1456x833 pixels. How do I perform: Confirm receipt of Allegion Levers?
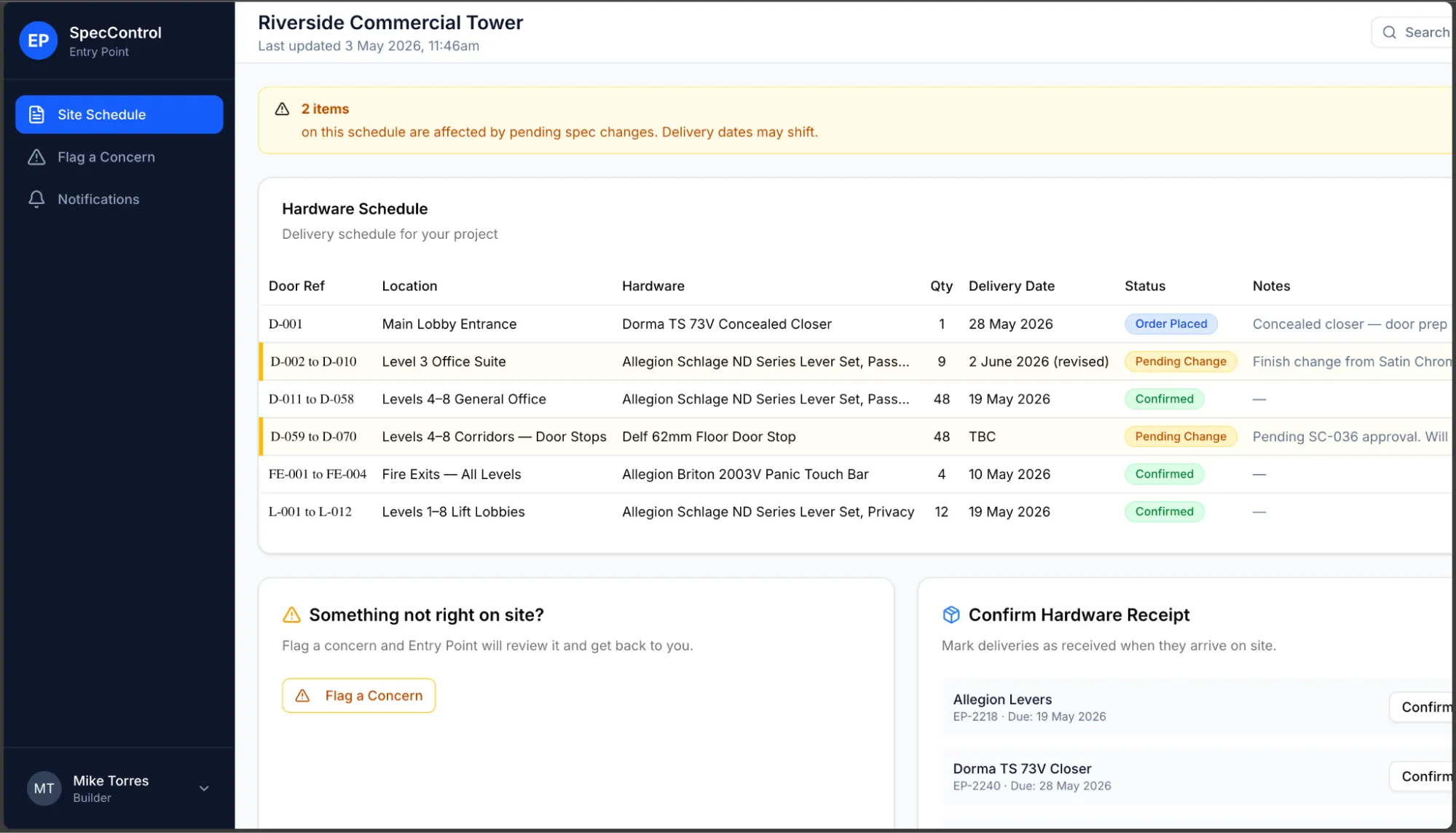tap(1422, 707)
